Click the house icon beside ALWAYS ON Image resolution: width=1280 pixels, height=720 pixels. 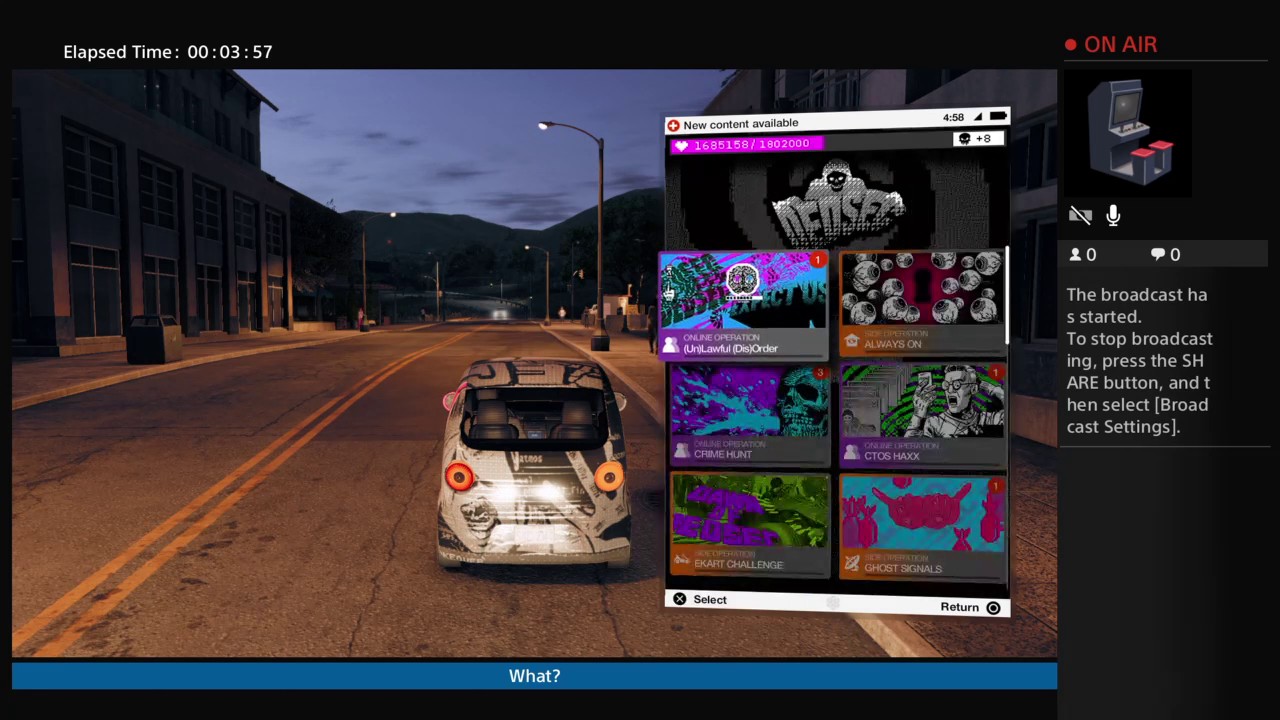click(x=851, y=341)
